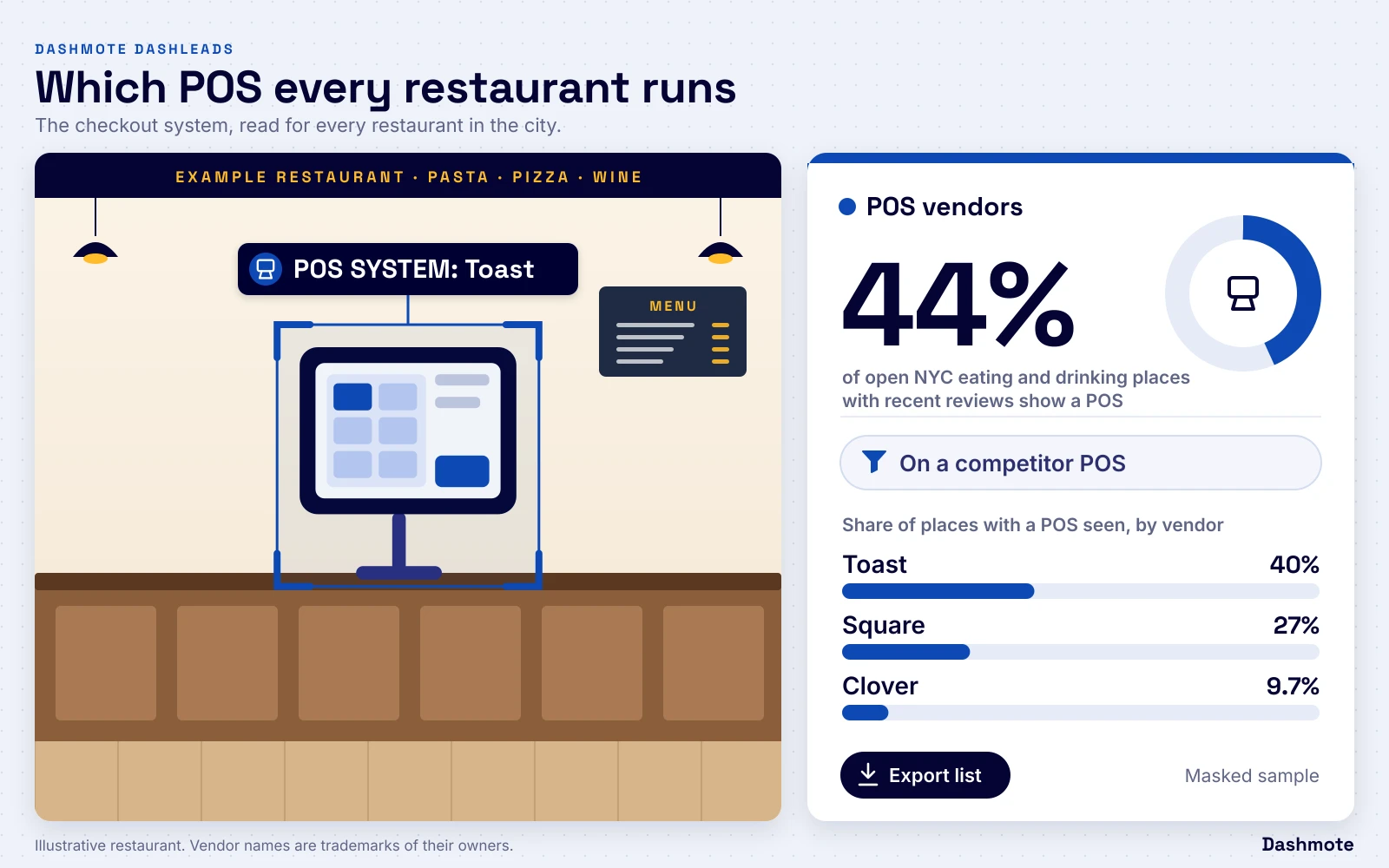Click the Example Restaurant banner sign
This screenshot has width=1389, height=868.
(408, 176)
